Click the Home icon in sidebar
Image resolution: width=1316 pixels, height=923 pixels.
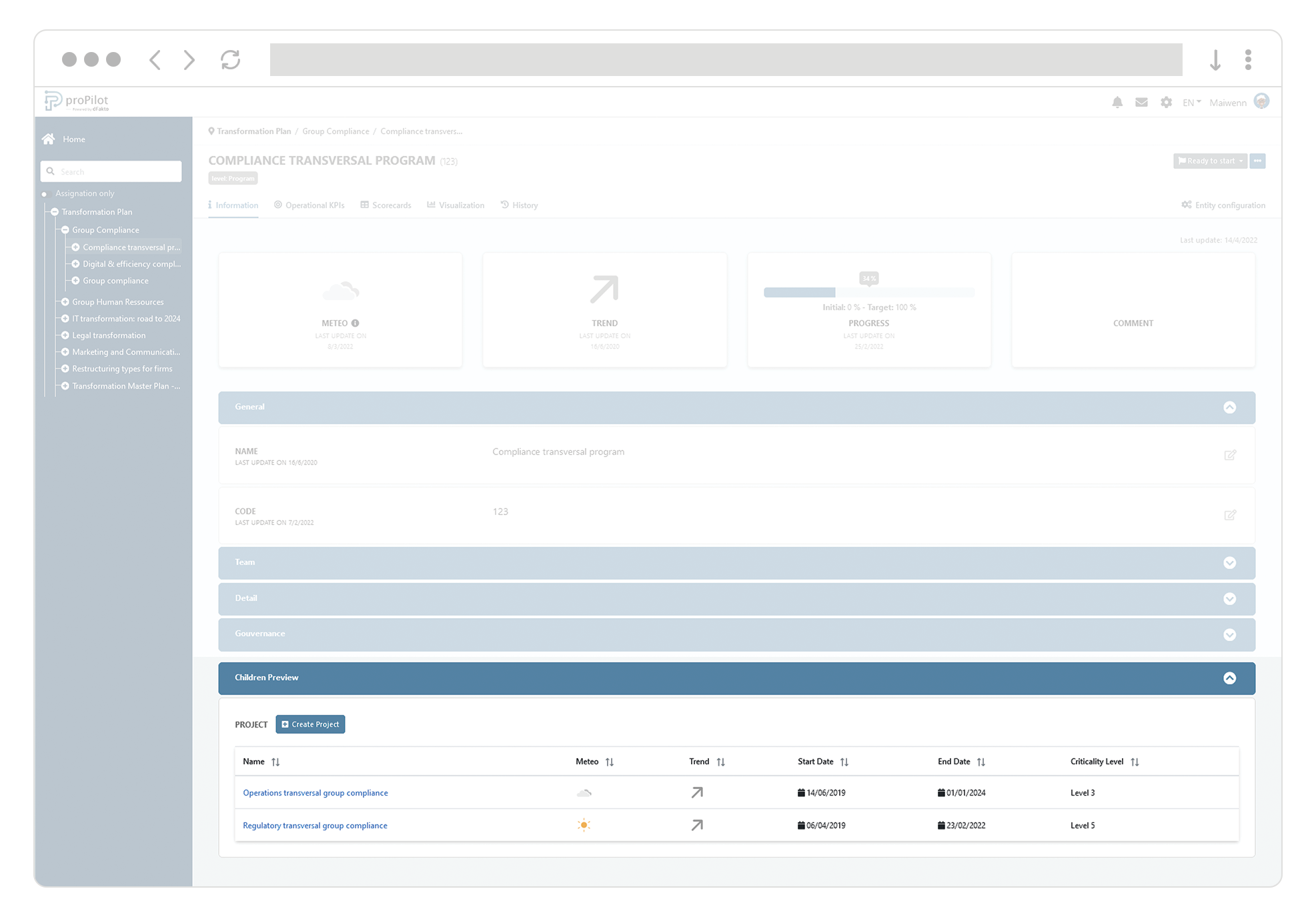point(49,139)
